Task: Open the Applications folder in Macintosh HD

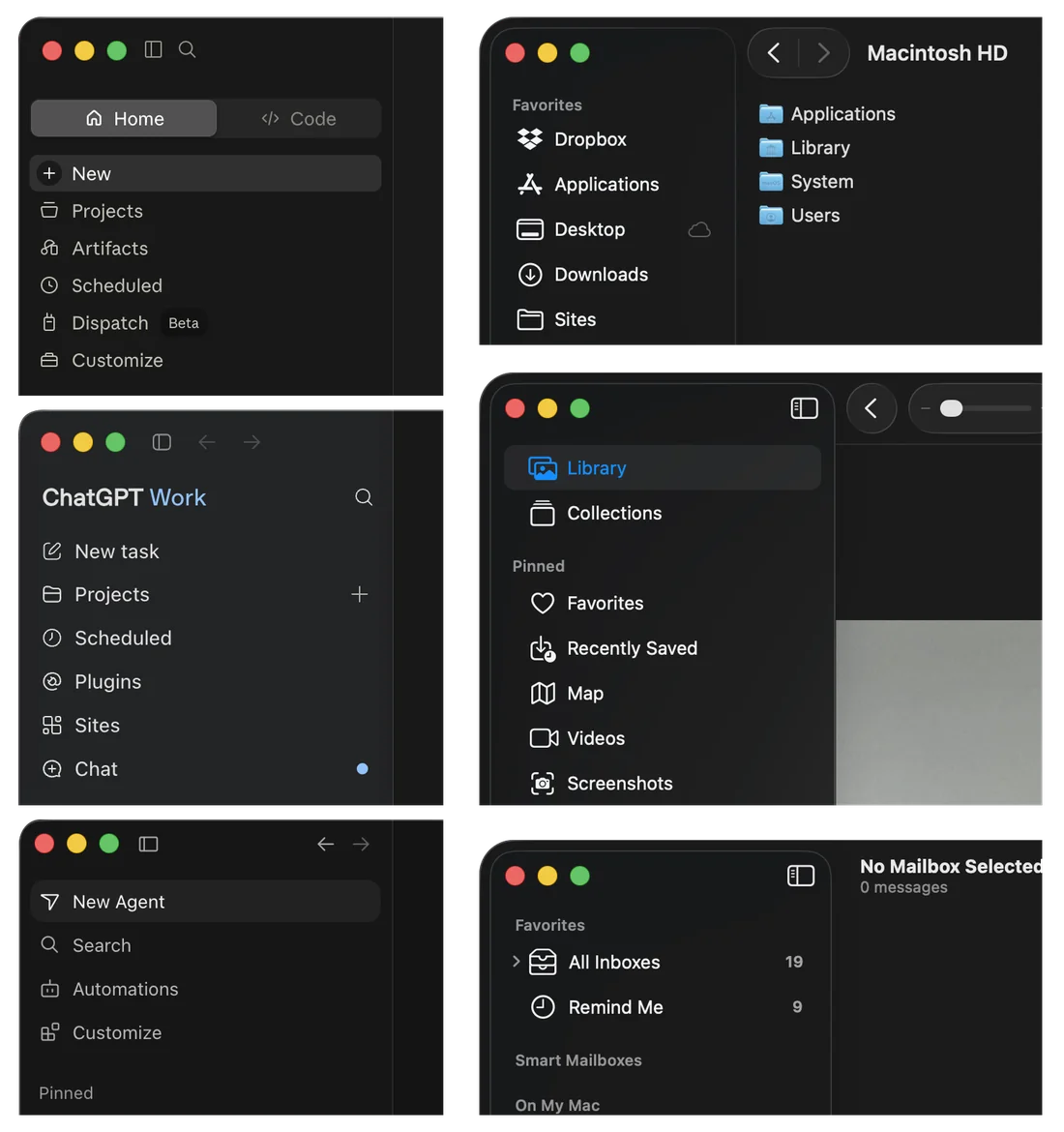Action: point(827,114)
